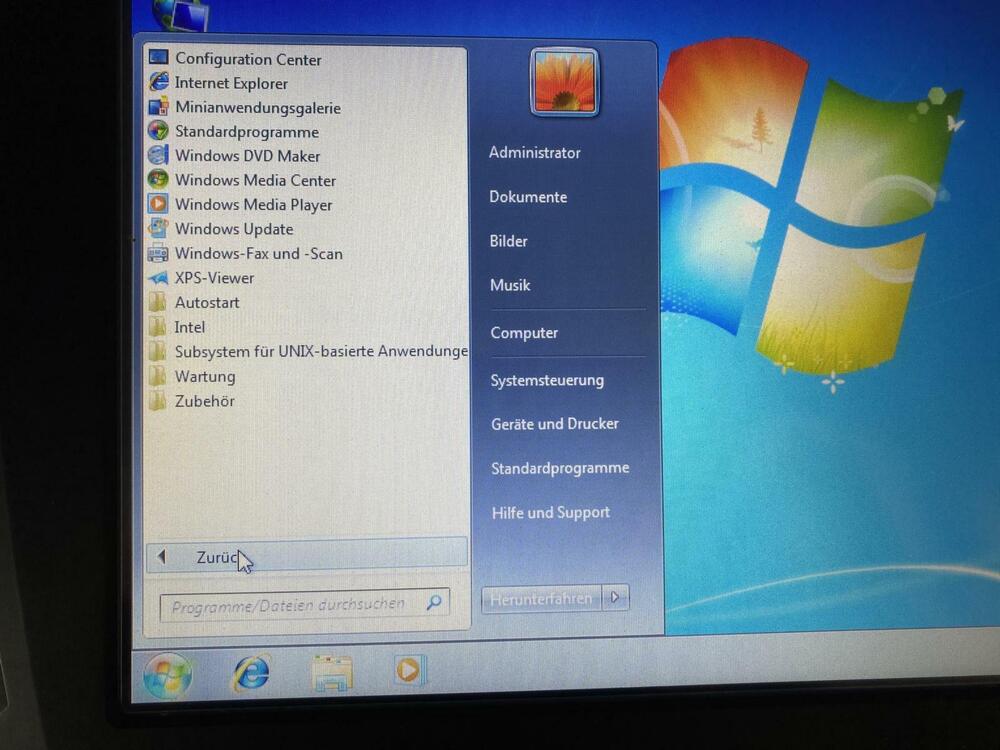
Task: Open Computer from the Start menu
Action: (524, 333)
